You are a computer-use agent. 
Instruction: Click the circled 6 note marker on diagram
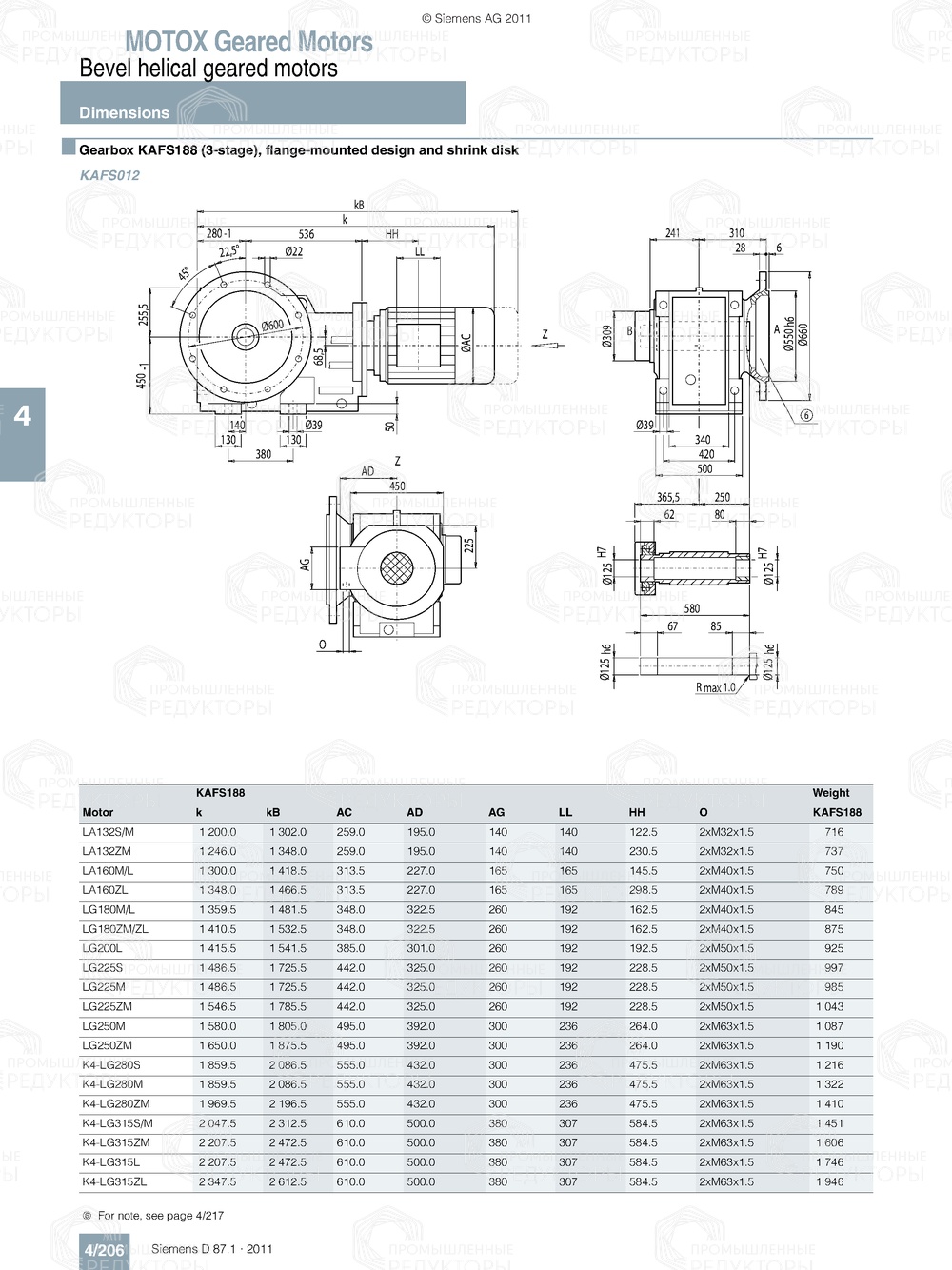(804, 413)
